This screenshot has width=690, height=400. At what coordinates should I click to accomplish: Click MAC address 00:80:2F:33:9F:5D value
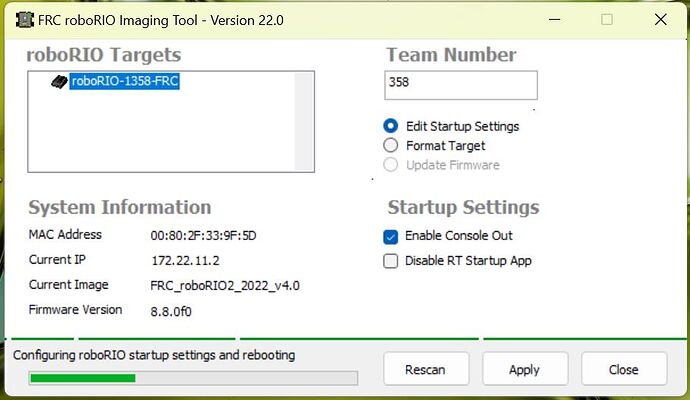click(x=203, y=235)
